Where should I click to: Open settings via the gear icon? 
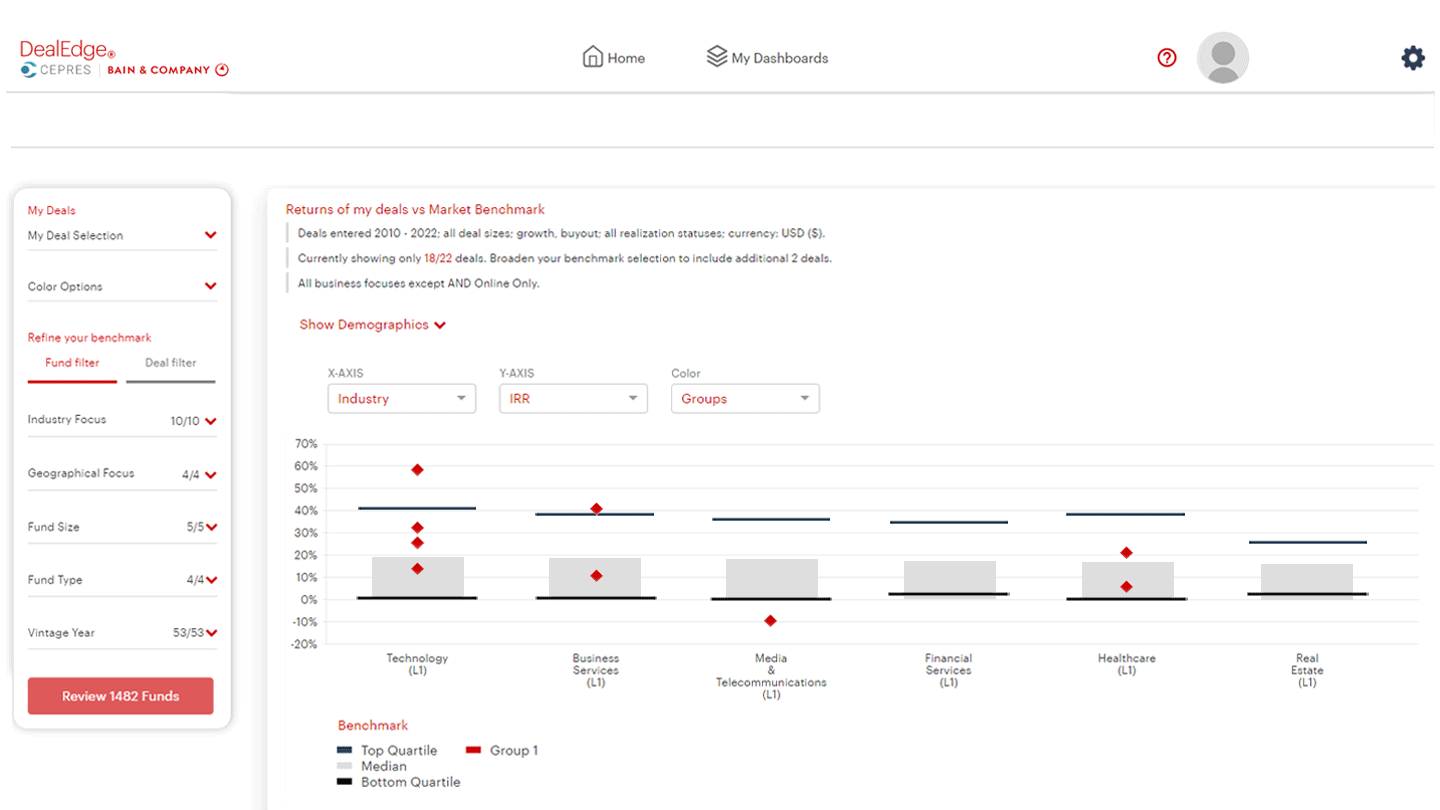(x=1412, y=58)
